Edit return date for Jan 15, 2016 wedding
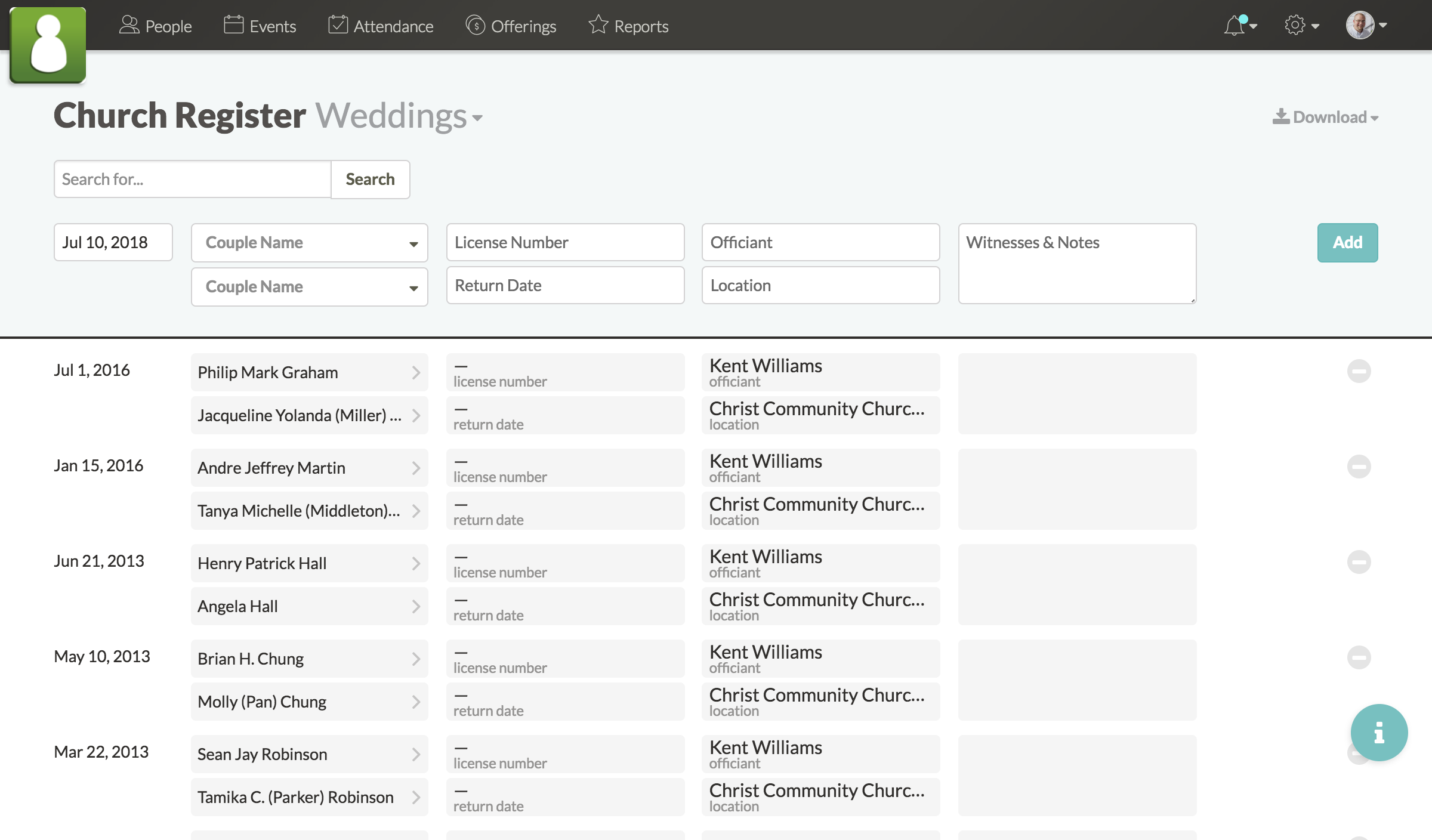 [565, 511]
